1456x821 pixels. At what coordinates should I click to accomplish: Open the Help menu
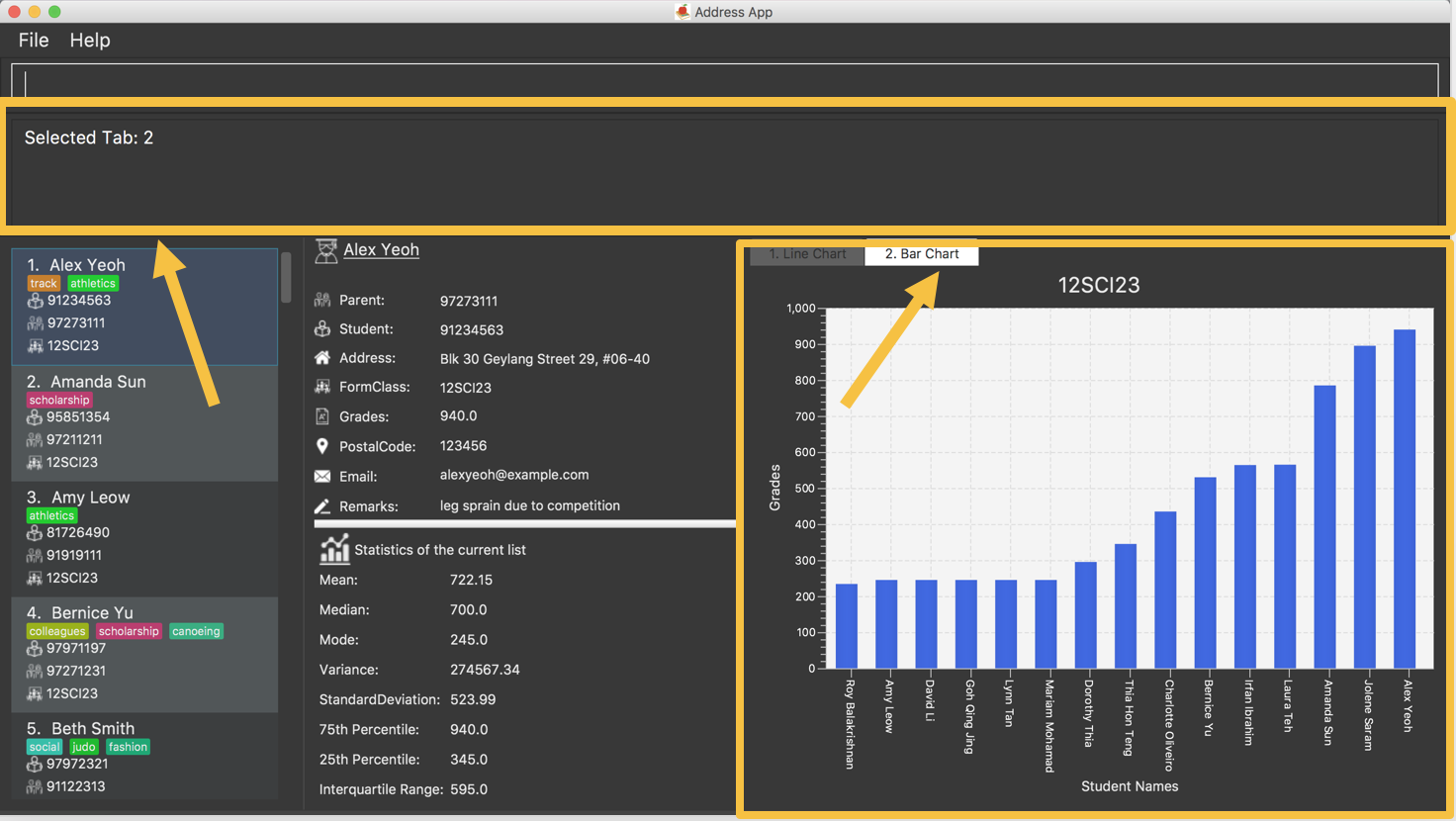[90, 41]
